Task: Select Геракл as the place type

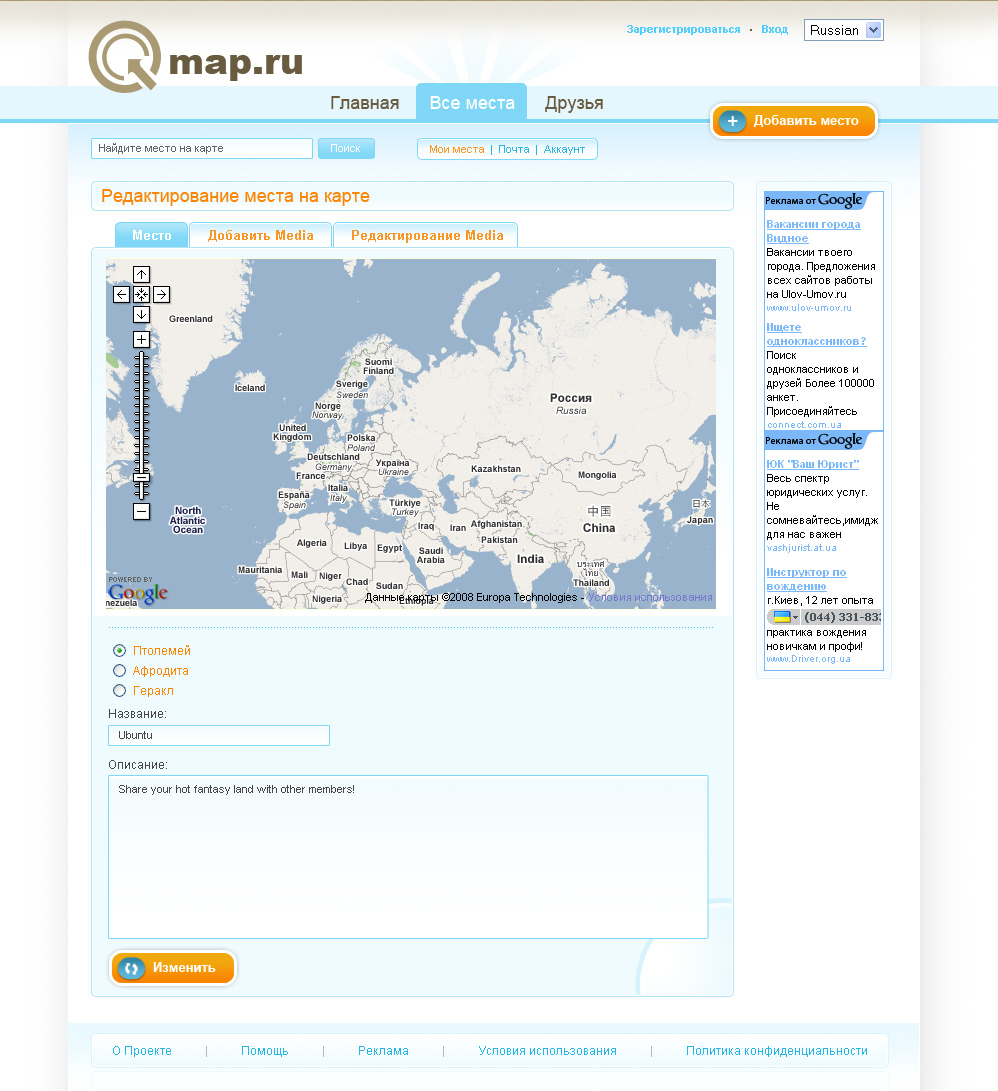Action: click(119, 690)
